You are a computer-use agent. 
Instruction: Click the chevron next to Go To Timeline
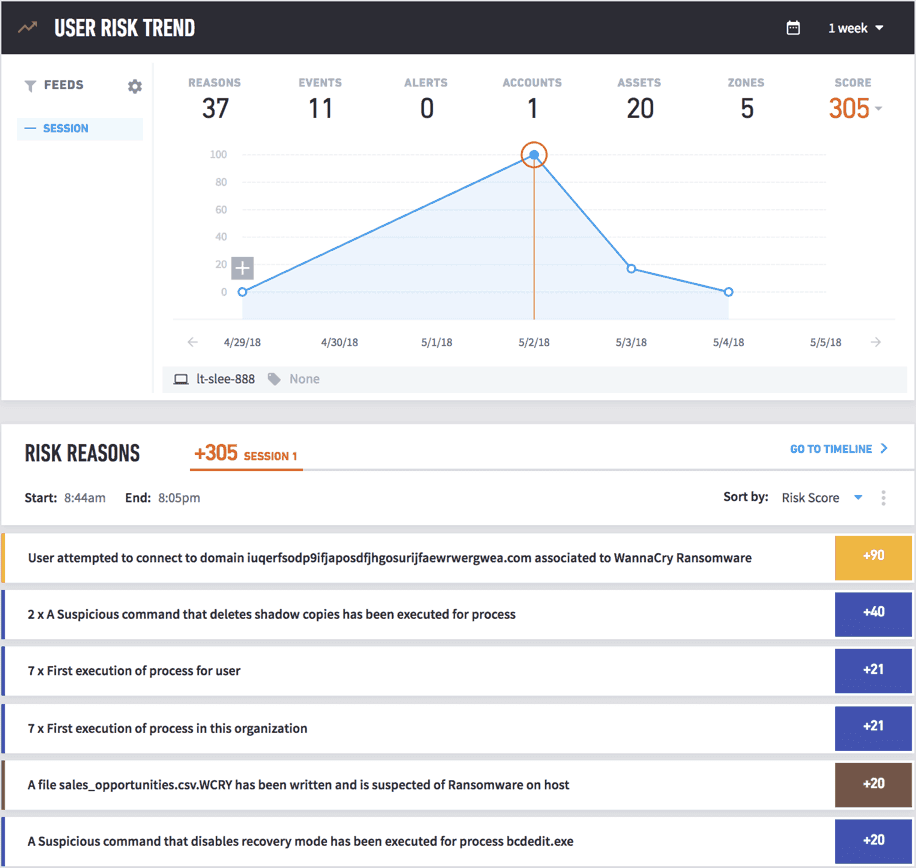[884, 448]
